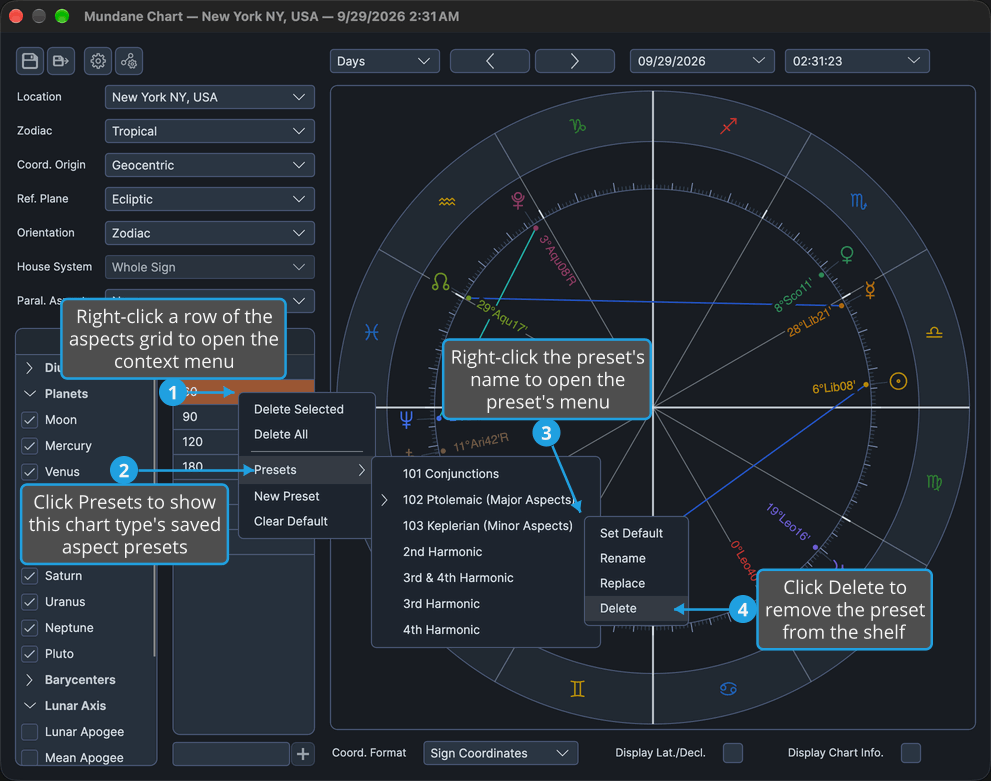This screenshot has width=991, height=781.
Task: Click the export chart icon
Action: tap(61, 61)
